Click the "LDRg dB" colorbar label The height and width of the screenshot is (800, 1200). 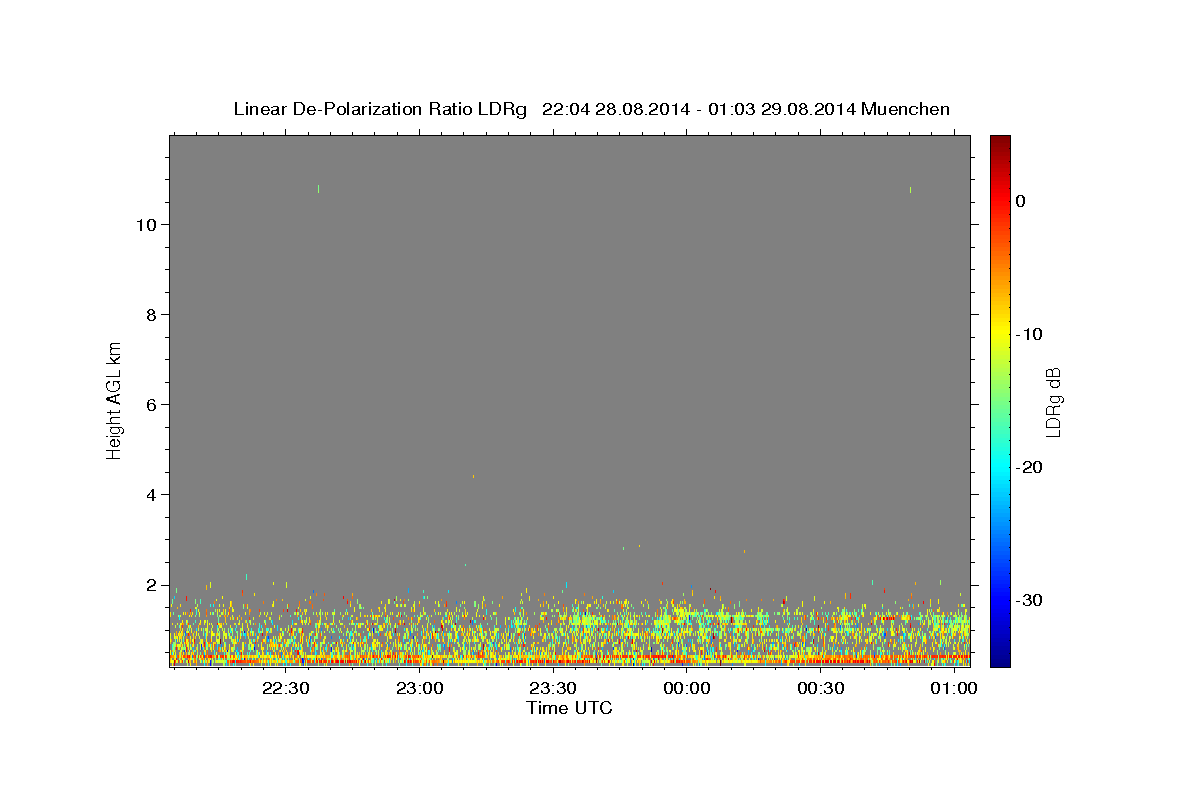1052,401
